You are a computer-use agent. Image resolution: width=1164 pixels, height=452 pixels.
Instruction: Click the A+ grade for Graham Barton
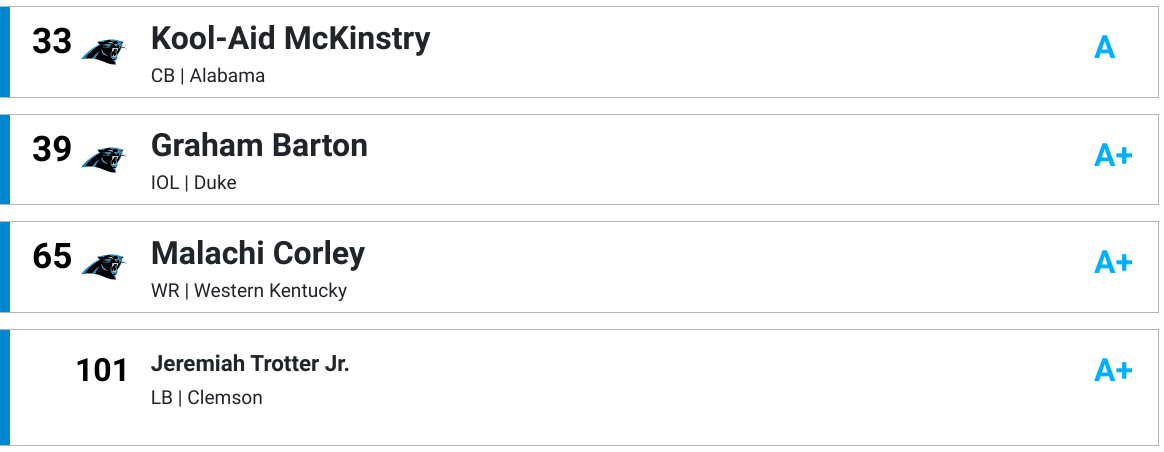point(1113,156)
